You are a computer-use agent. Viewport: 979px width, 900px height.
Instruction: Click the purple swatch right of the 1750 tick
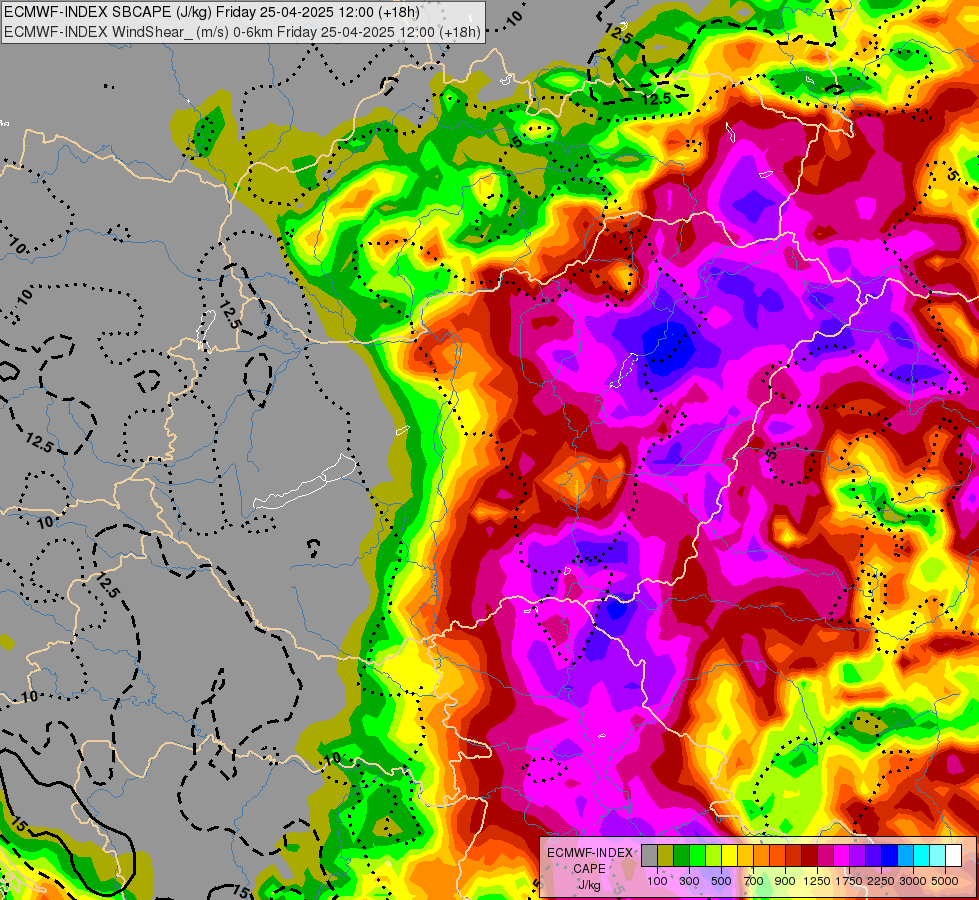coord(857,855)
